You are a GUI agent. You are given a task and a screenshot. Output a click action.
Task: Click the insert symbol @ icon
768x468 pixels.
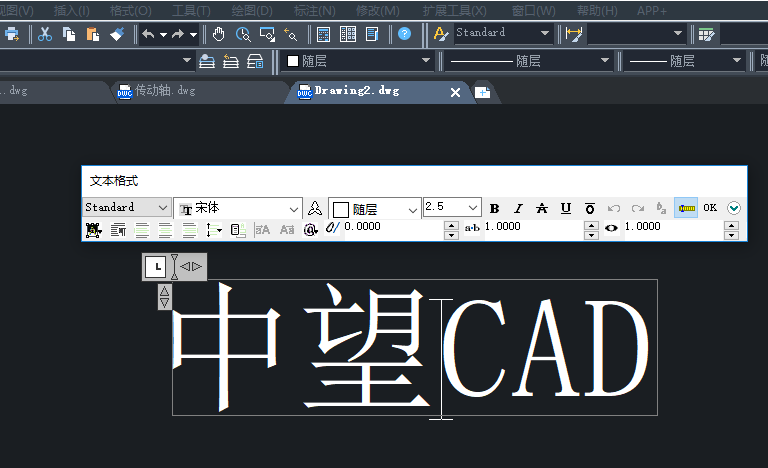[x=310, y=229]
